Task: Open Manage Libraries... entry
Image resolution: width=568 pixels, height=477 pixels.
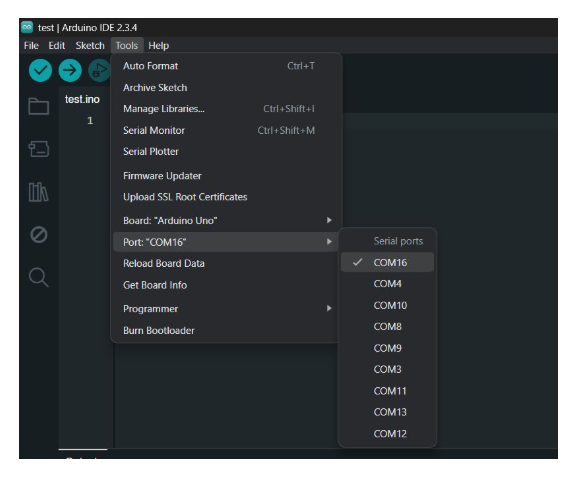Action: [226, 109]
